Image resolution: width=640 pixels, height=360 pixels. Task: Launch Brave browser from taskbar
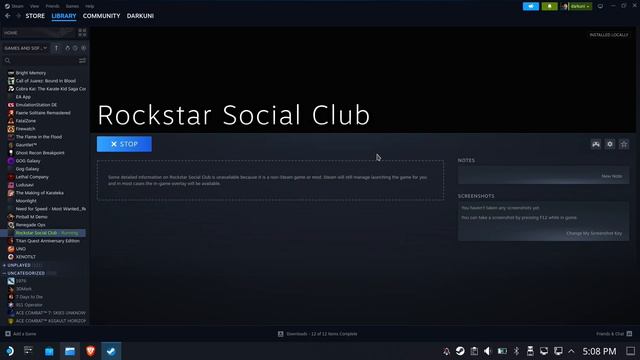pyautogui.click(x=90, y=351)
